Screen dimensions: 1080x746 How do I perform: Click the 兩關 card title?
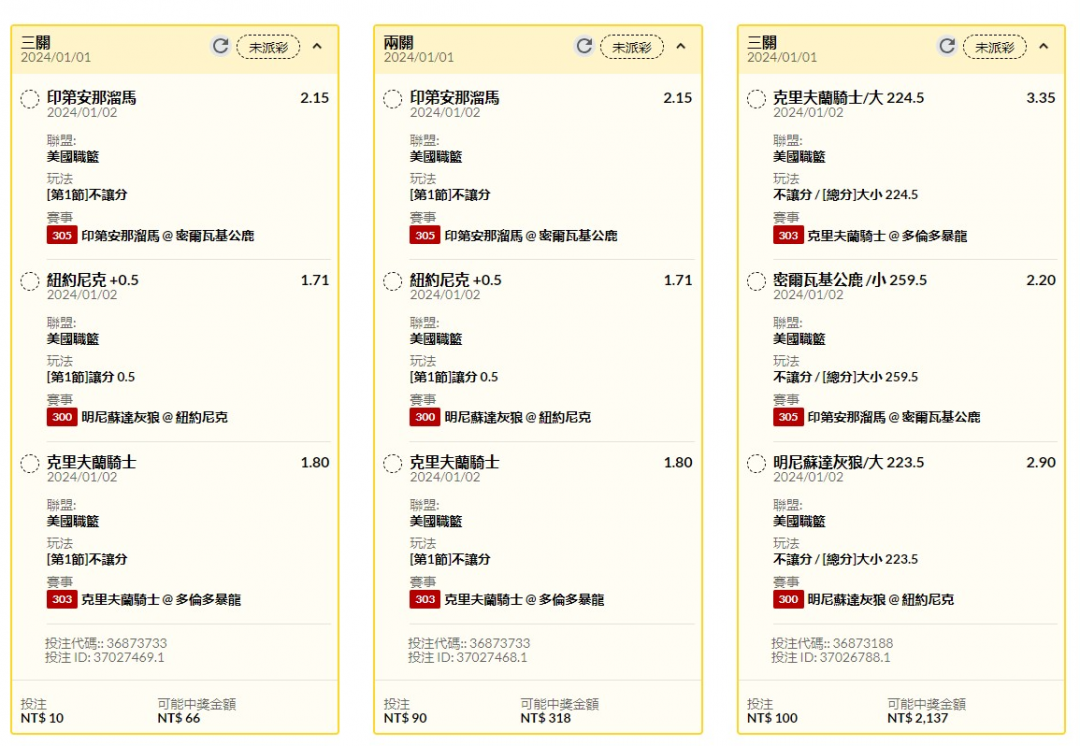pos(399,43)
